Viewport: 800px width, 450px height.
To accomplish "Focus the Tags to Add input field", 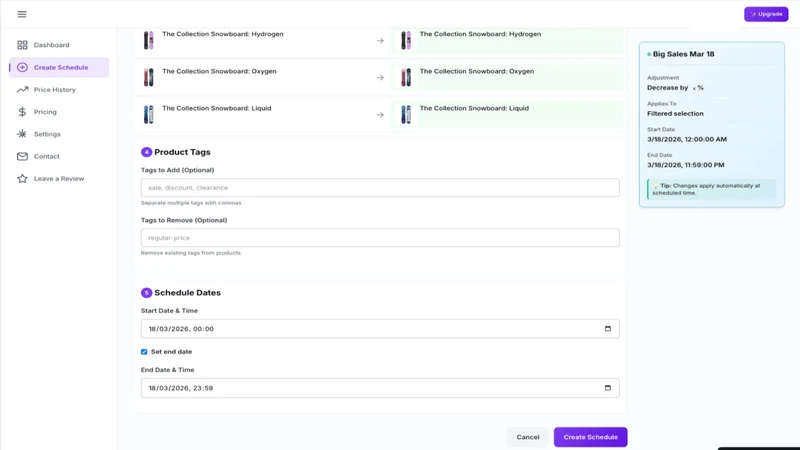I will [380, 188].
